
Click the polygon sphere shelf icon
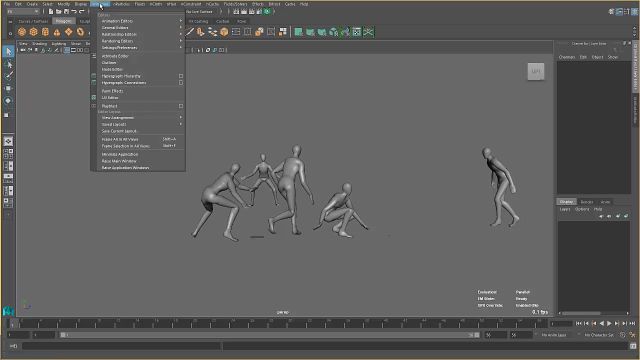[x=22, y=32]
